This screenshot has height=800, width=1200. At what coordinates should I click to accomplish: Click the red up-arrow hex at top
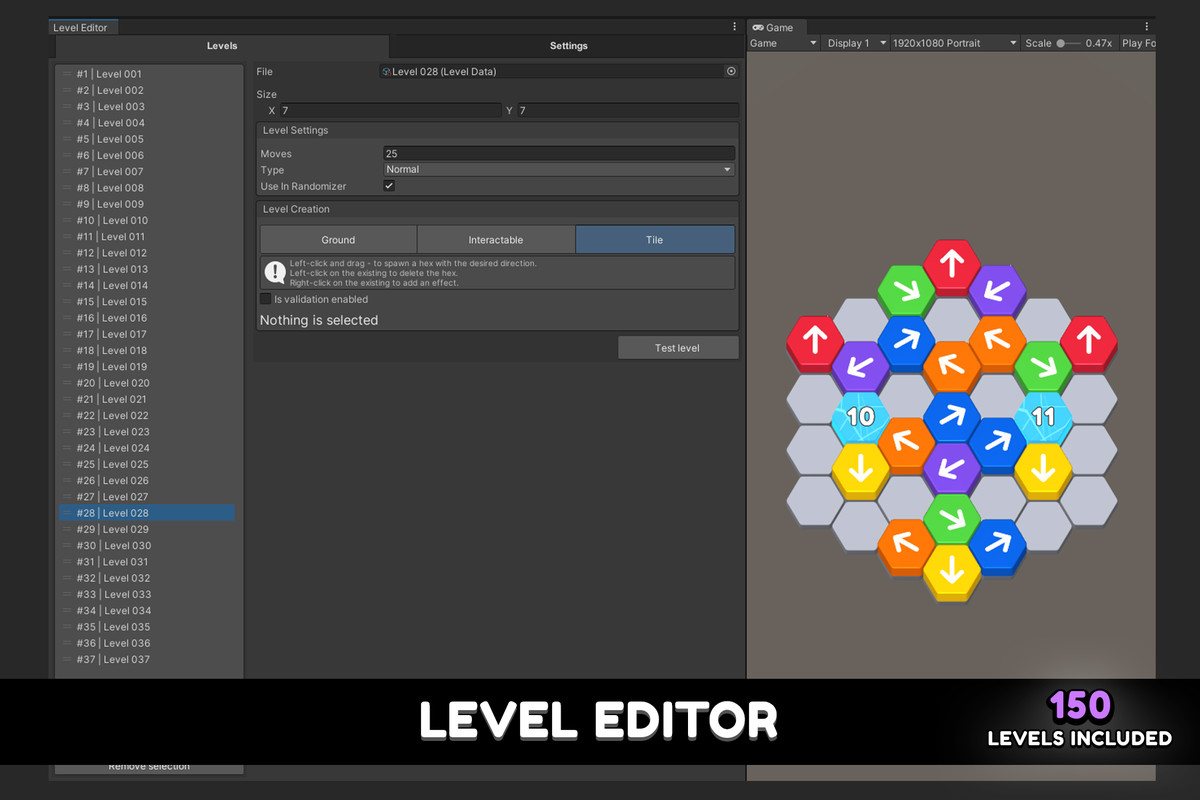click(952, 263)
